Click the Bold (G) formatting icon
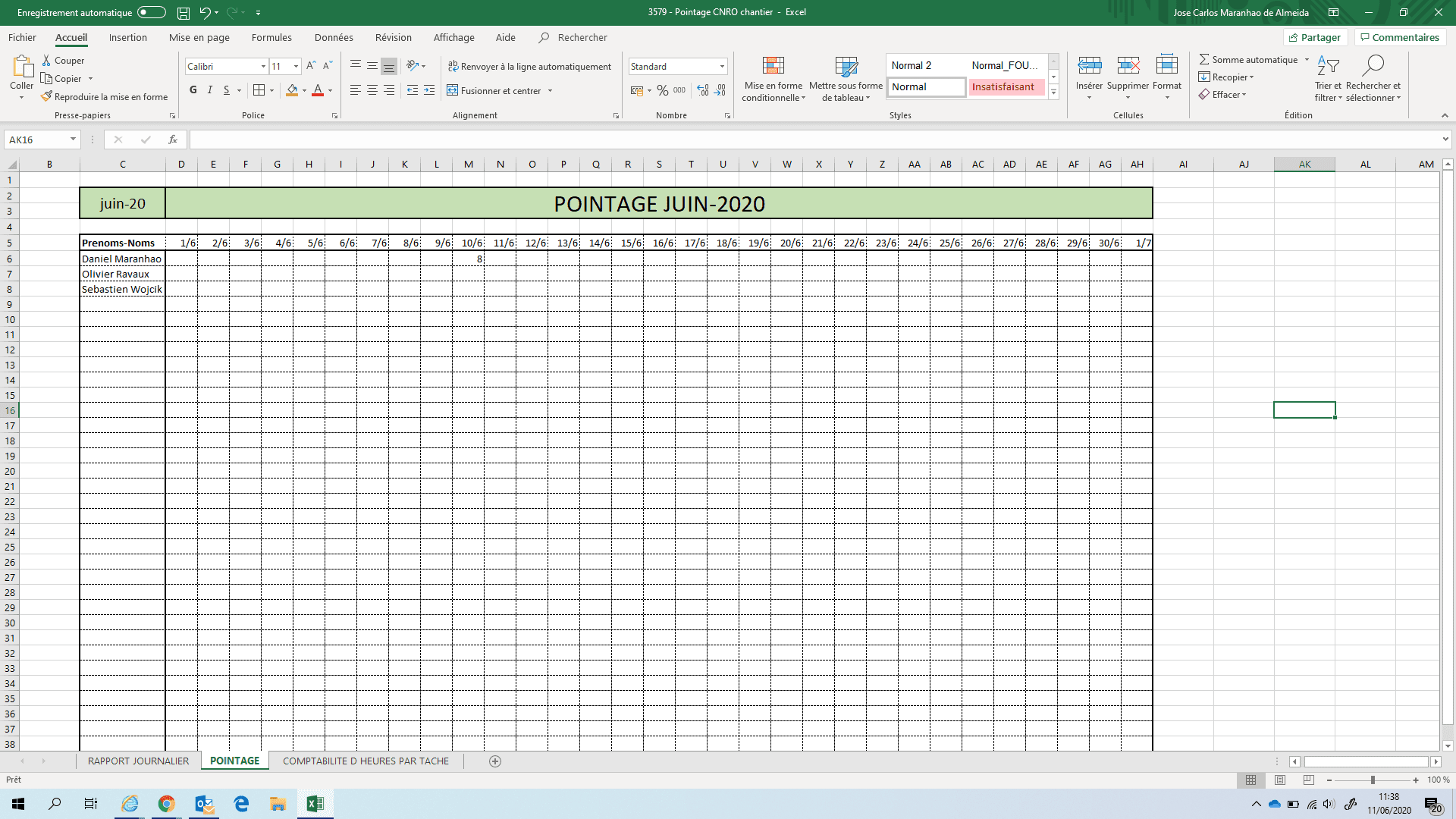Image resolution: width=1456 pixels, height=819 pixels. [193, 90]
